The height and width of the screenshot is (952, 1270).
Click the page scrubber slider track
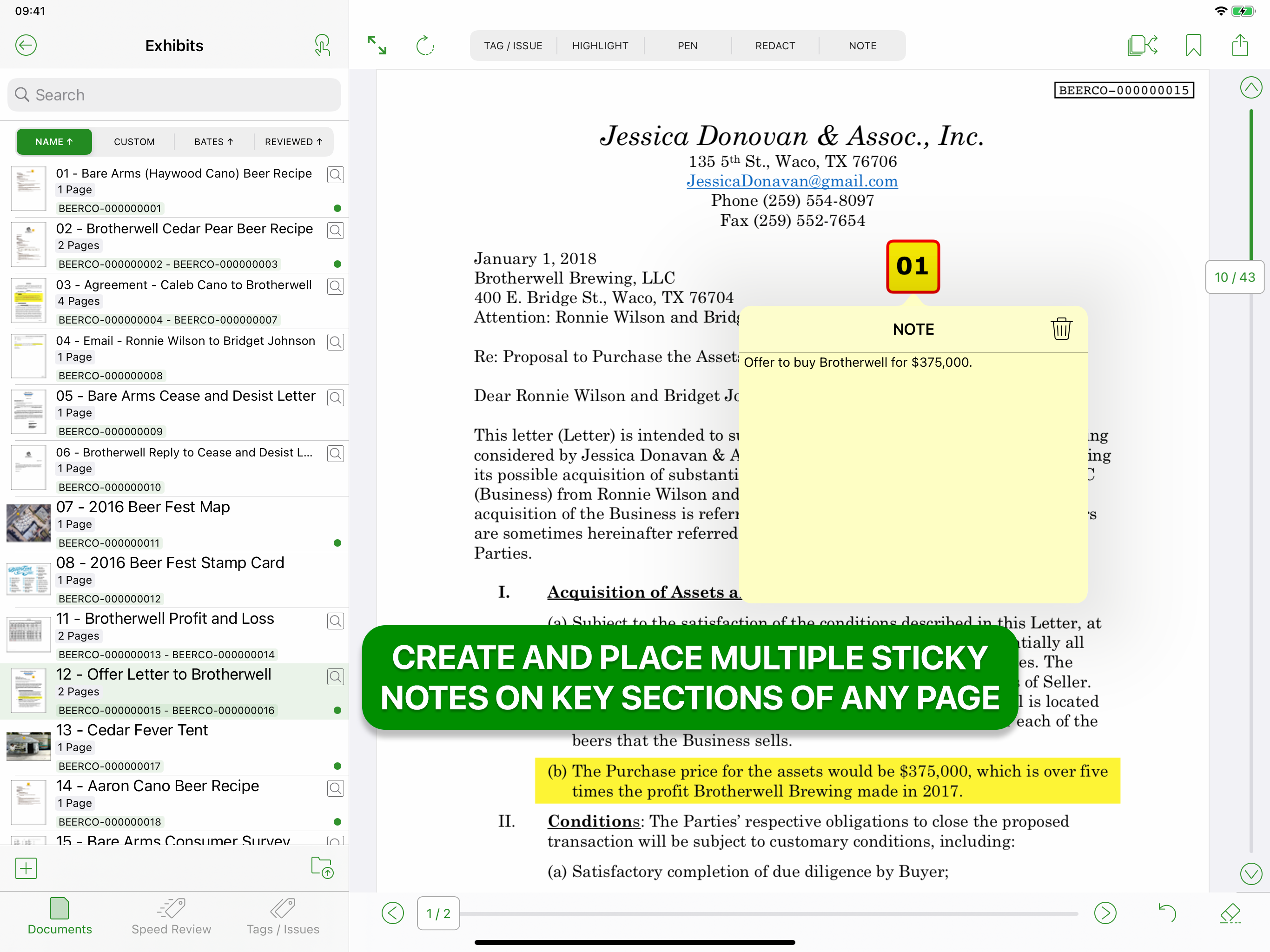pos(768,913)
